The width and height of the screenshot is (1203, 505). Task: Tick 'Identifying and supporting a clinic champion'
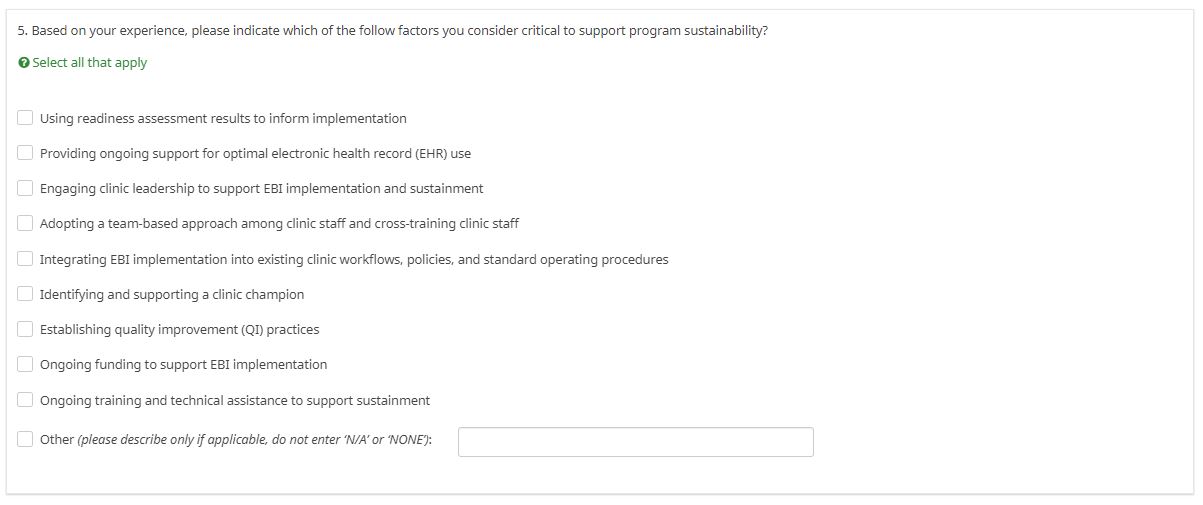(x=25, y=294)
